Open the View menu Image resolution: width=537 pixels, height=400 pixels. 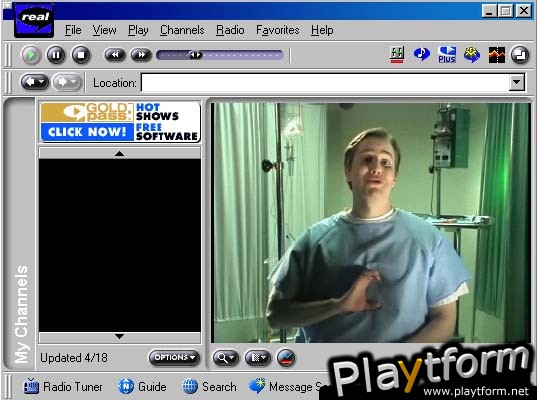coord(104,30)
